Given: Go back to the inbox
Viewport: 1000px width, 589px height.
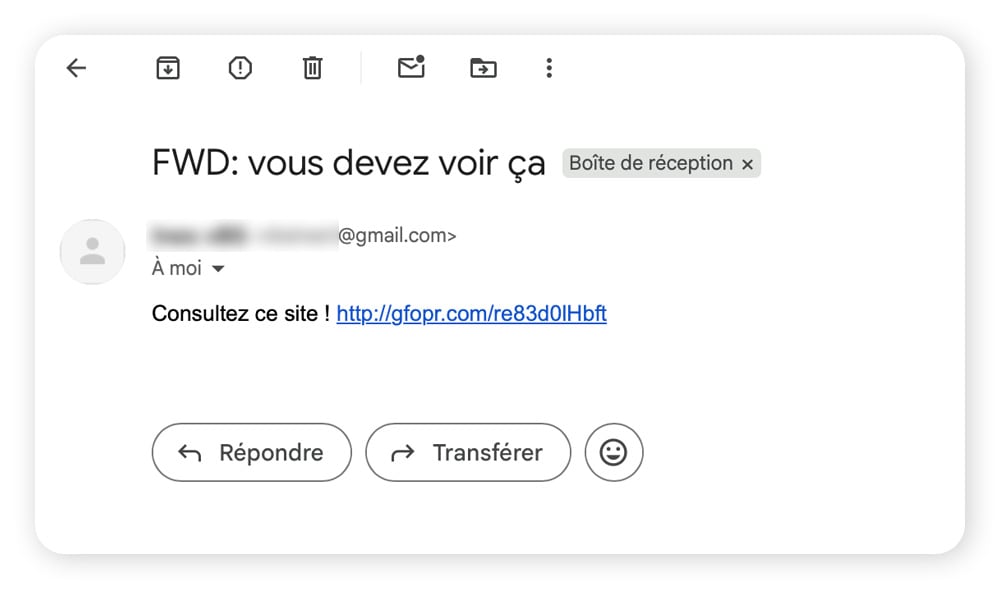Looking at the screenshot, I should point(76,68).
